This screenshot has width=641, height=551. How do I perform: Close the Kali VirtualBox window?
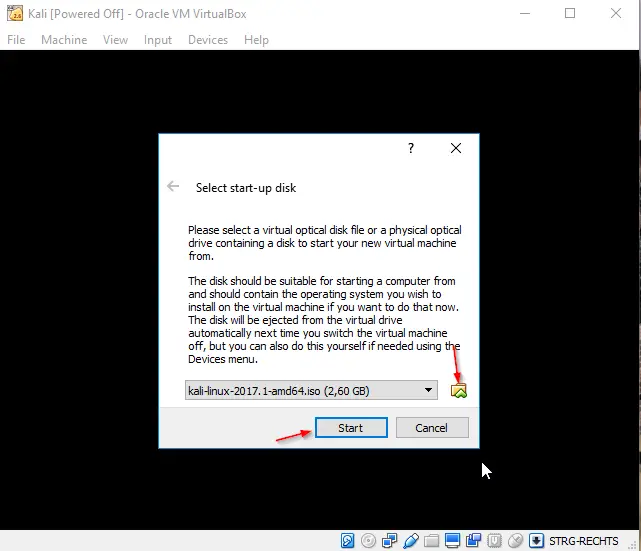pyautogui.click(x=616, y=13)
